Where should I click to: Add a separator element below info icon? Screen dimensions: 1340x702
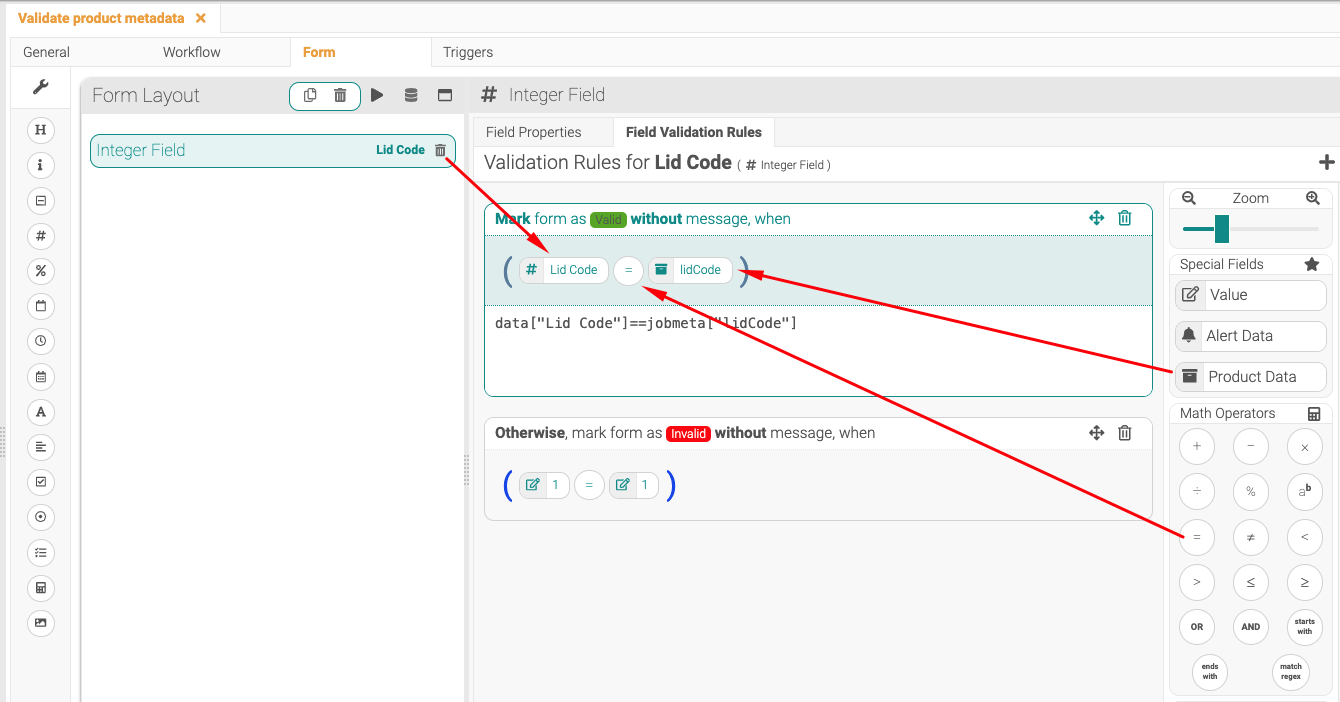pos(41,201)
